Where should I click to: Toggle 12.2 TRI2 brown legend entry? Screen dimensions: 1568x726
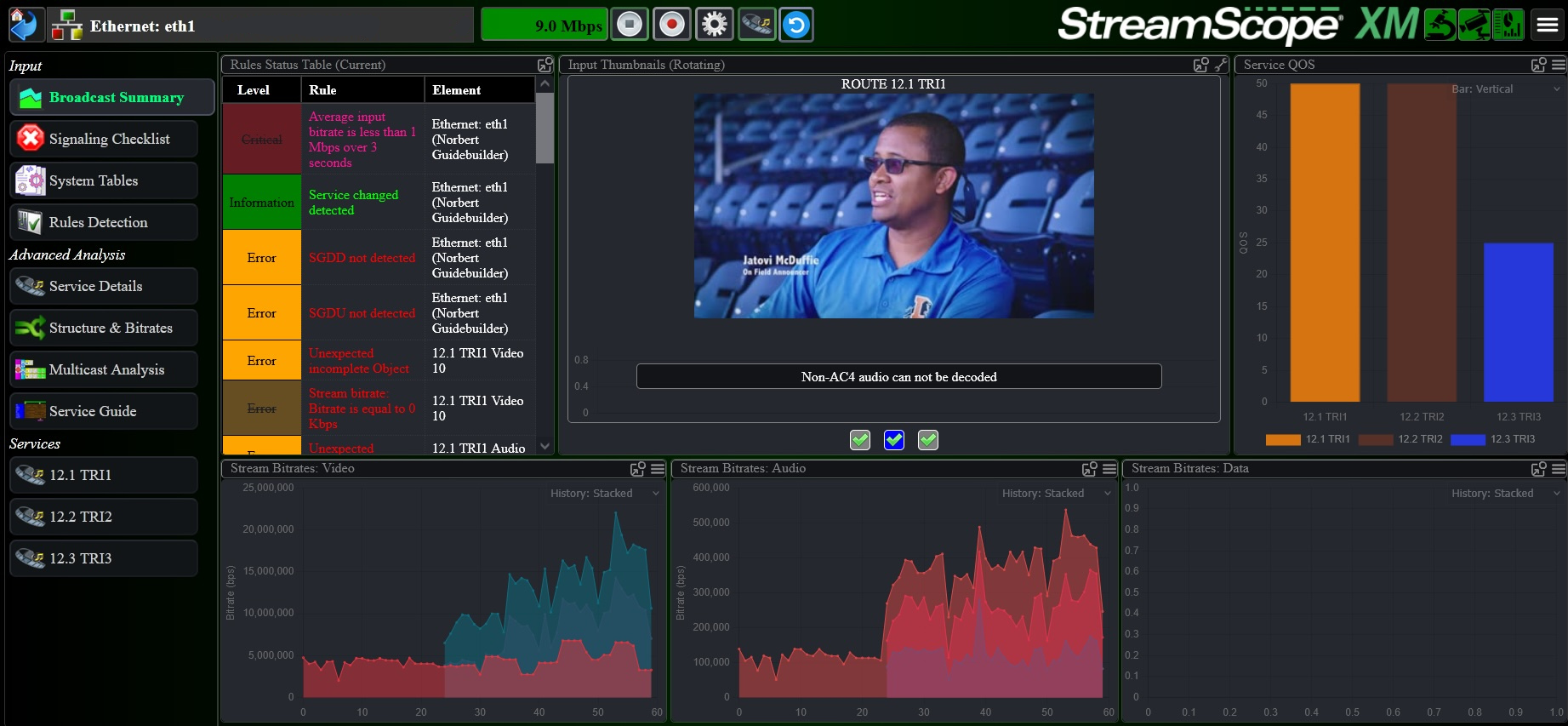[1400, 439]
